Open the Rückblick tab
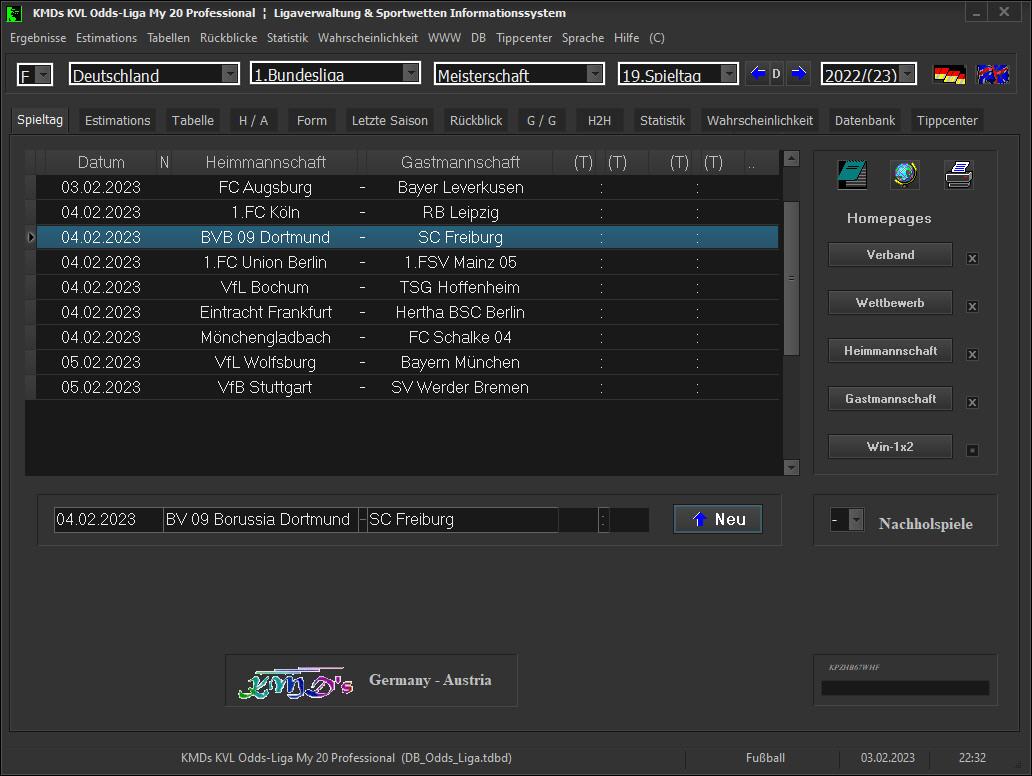1032x776 pixels. point(476,120)
